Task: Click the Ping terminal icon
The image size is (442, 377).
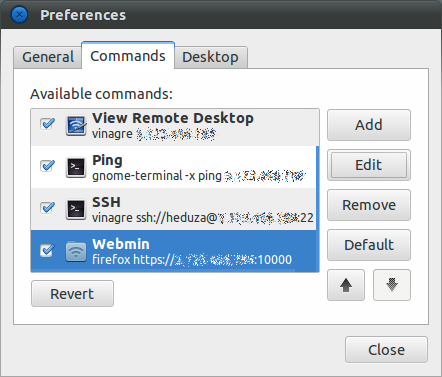Action: pyautogui.click(x=76, y=167)
